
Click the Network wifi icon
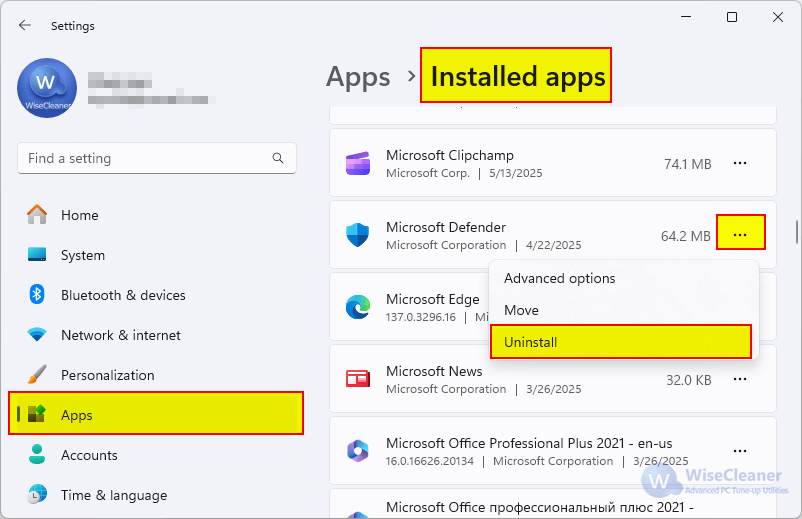pyautogui.click(x=37, y=335)
